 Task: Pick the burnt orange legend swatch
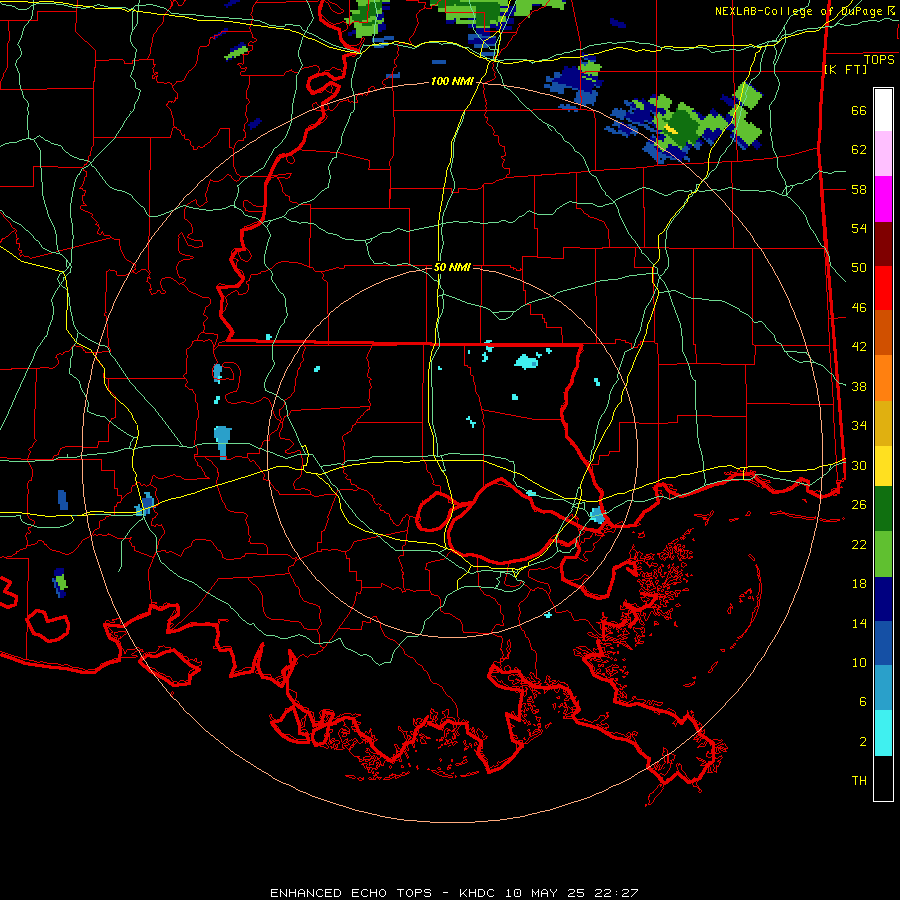(883, 332)
